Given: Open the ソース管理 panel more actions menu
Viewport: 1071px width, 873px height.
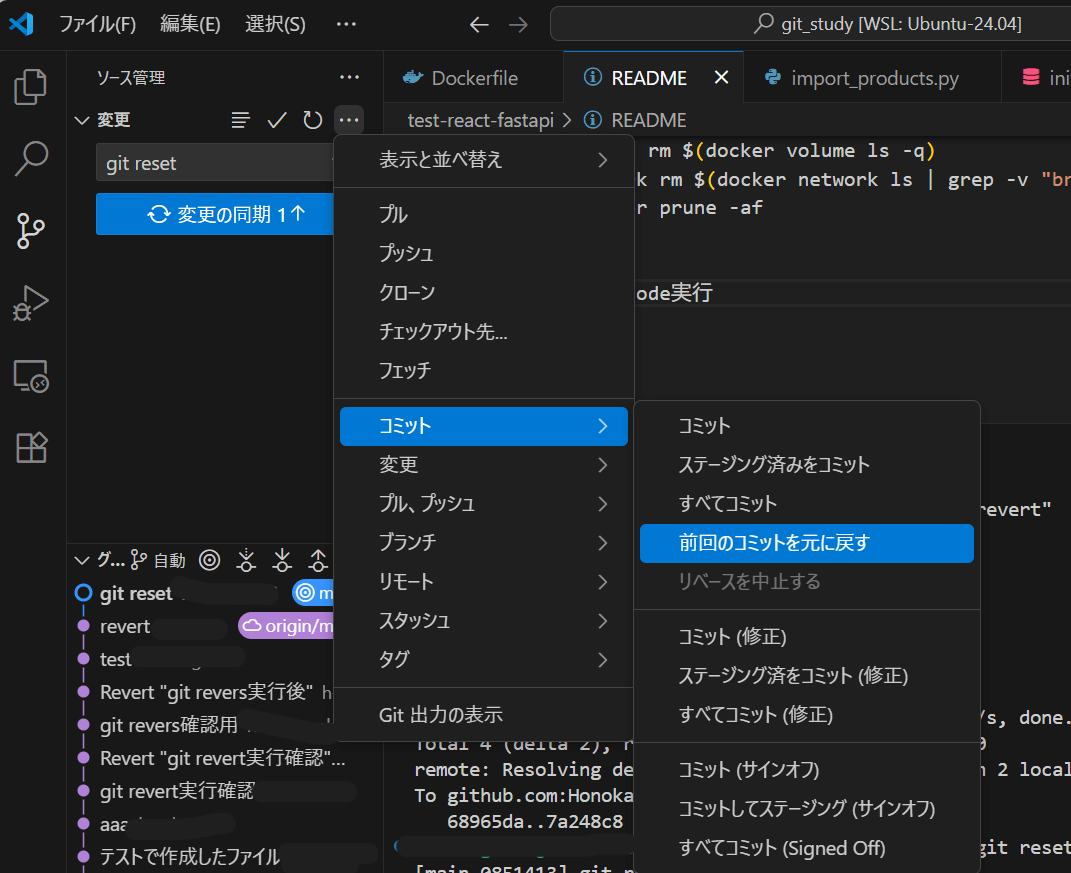Looking at the screenshot, I should [349, 78].
